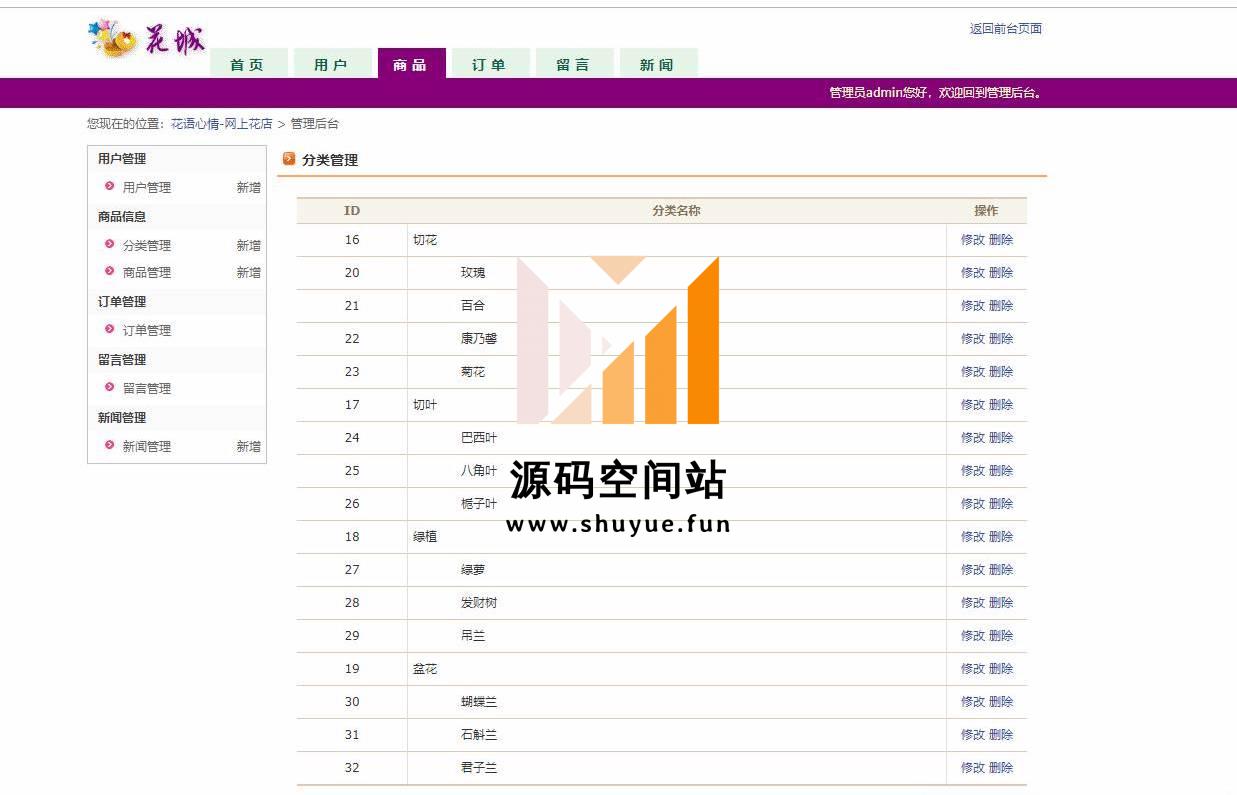
Task: Open 分类管理 in the sidebar
Action: (147, 245)
